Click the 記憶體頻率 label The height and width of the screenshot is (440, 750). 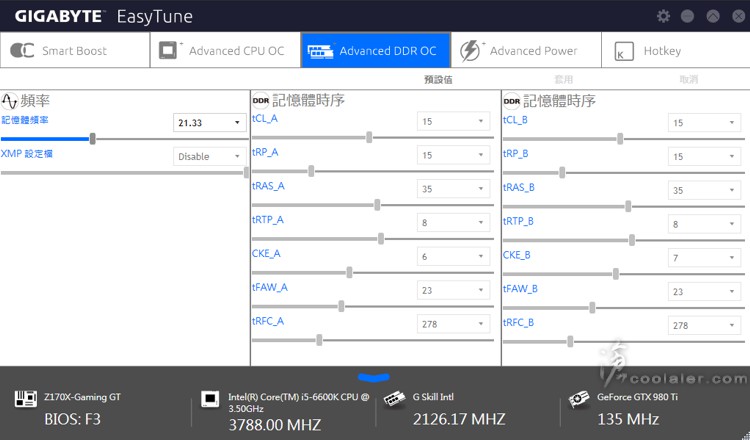pos(25,120)
